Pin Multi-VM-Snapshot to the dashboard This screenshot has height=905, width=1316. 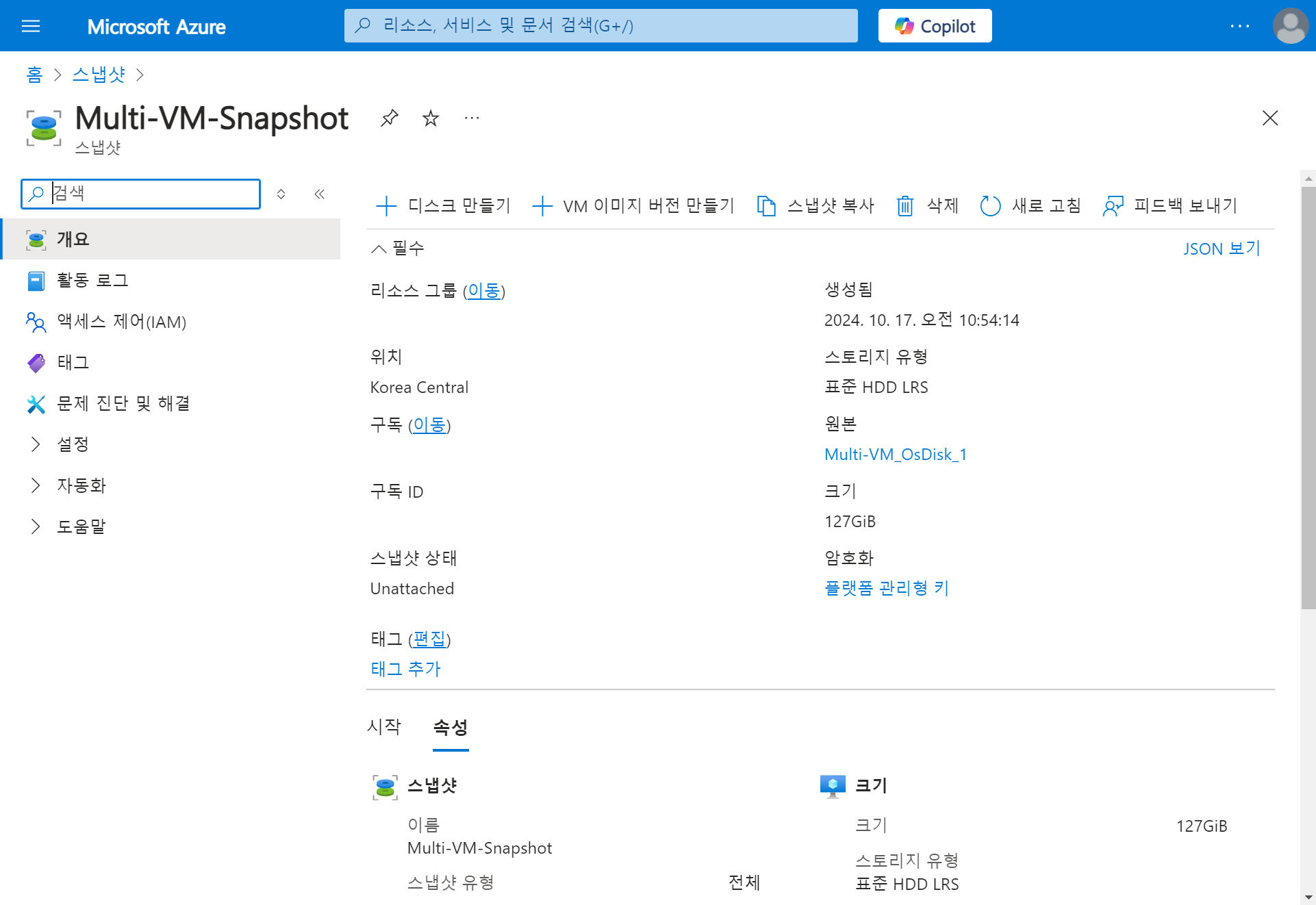389,118
